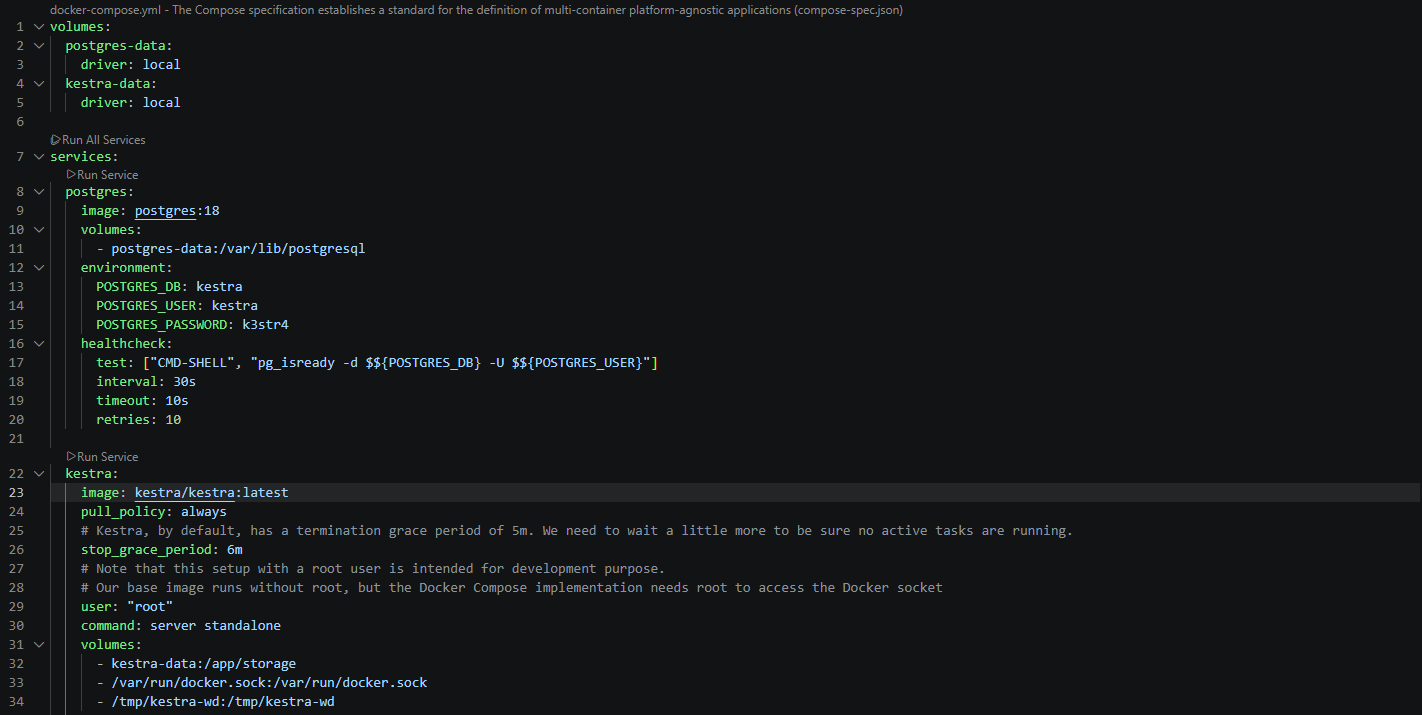1422x715 pixels.
Task: Click the 'kestra:' service key on line 22
Action: pyautogui.click(x=92, y=474)
